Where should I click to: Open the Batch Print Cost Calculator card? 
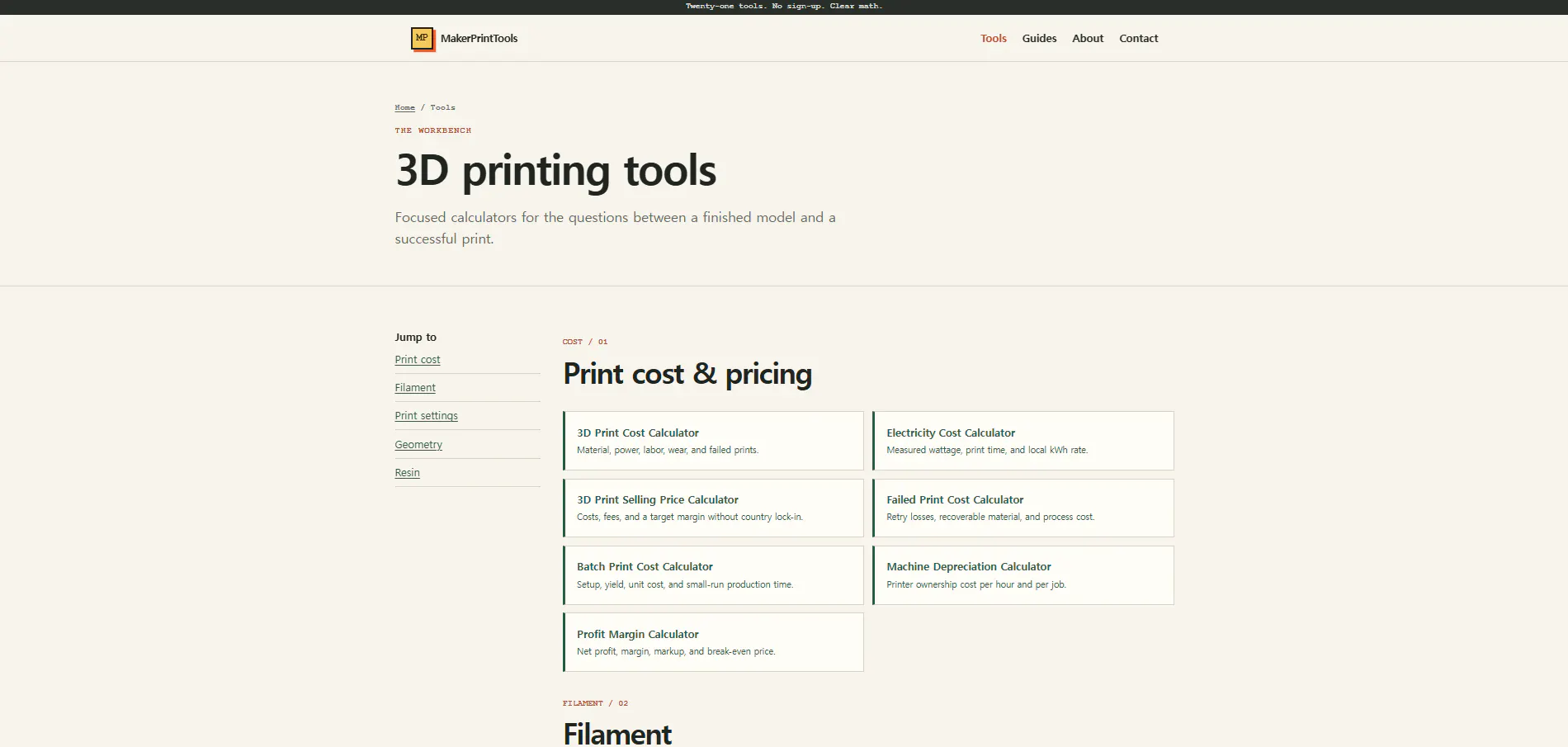(x=713, y=575)
